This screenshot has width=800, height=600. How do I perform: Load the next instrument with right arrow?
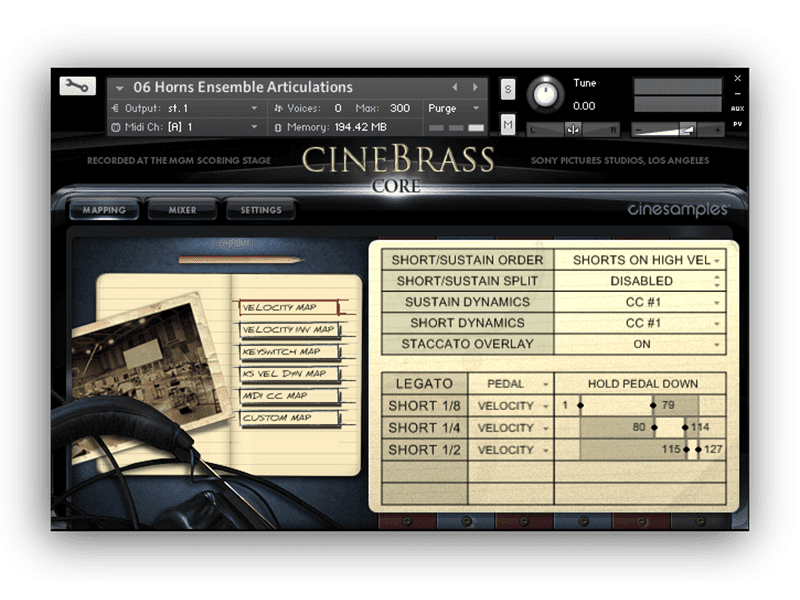point(475,88)
